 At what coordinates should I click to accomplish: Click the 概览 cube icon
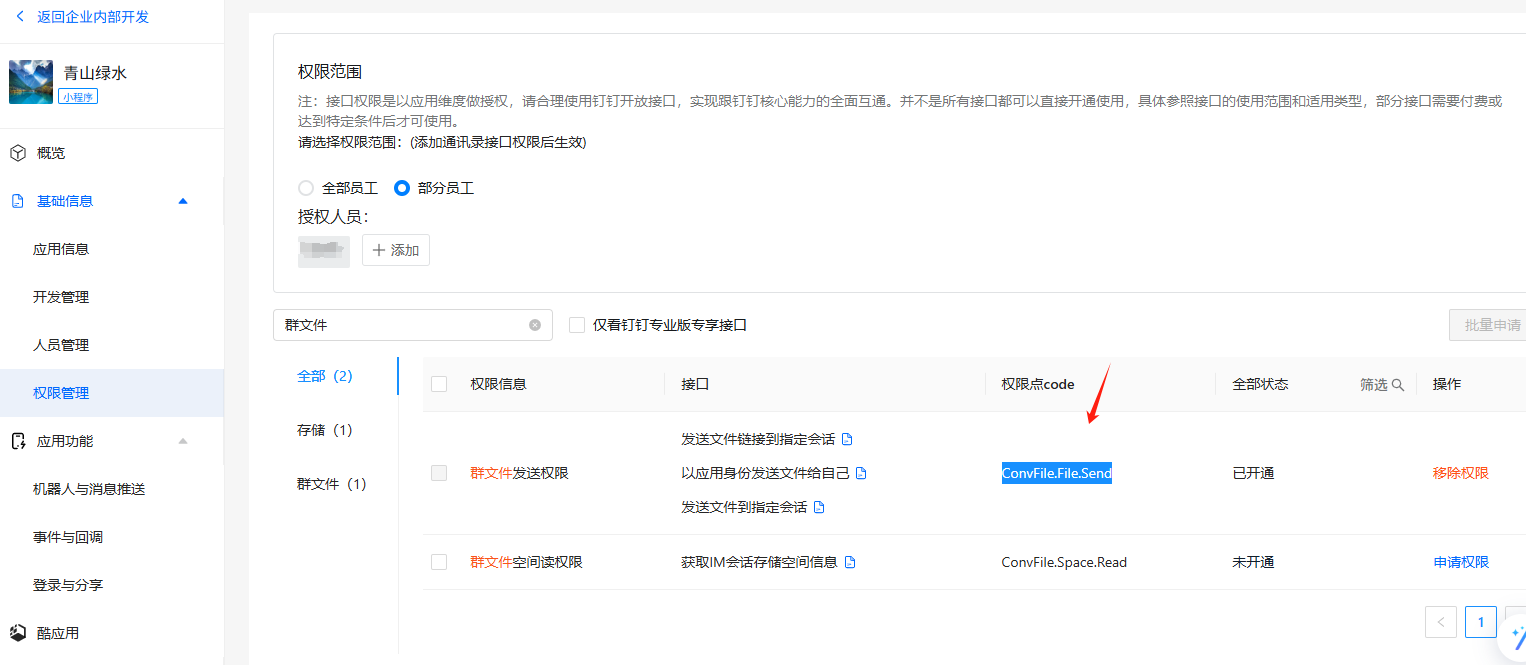[18, 153]
